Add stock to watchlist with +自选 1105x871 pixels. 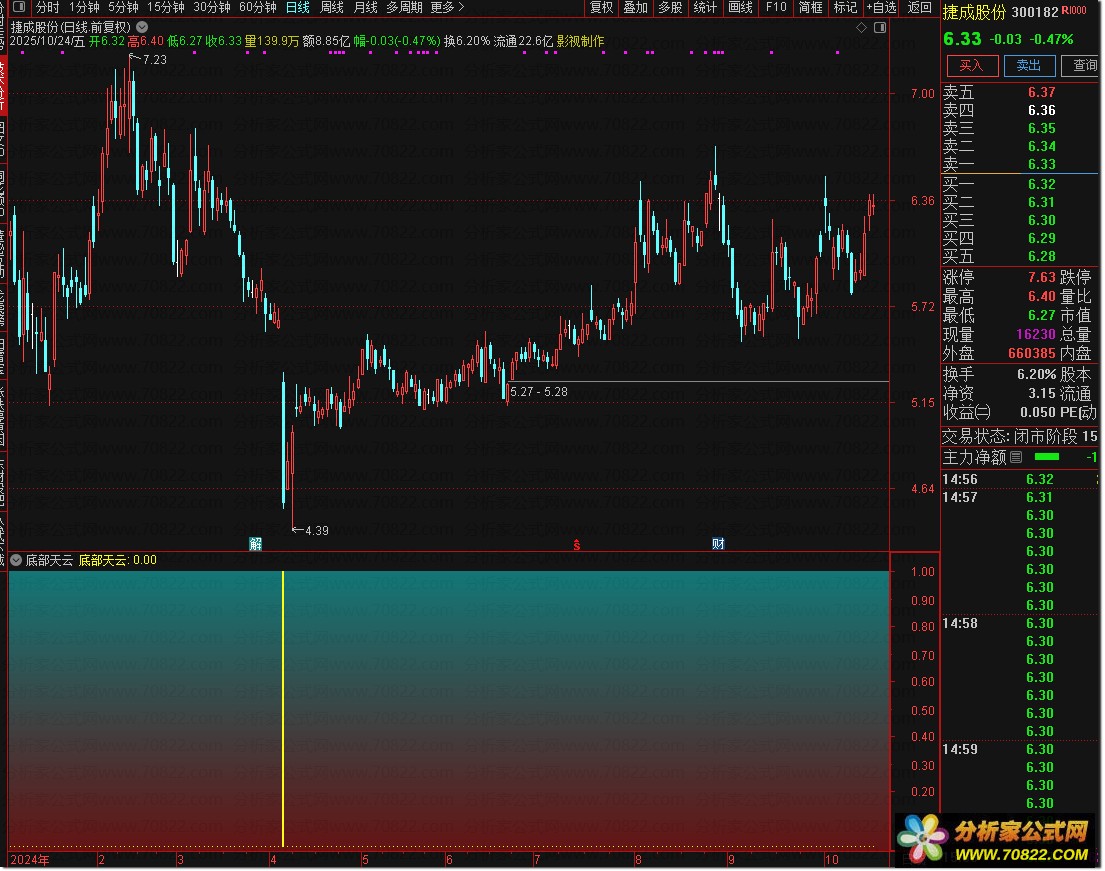point(882,7)
